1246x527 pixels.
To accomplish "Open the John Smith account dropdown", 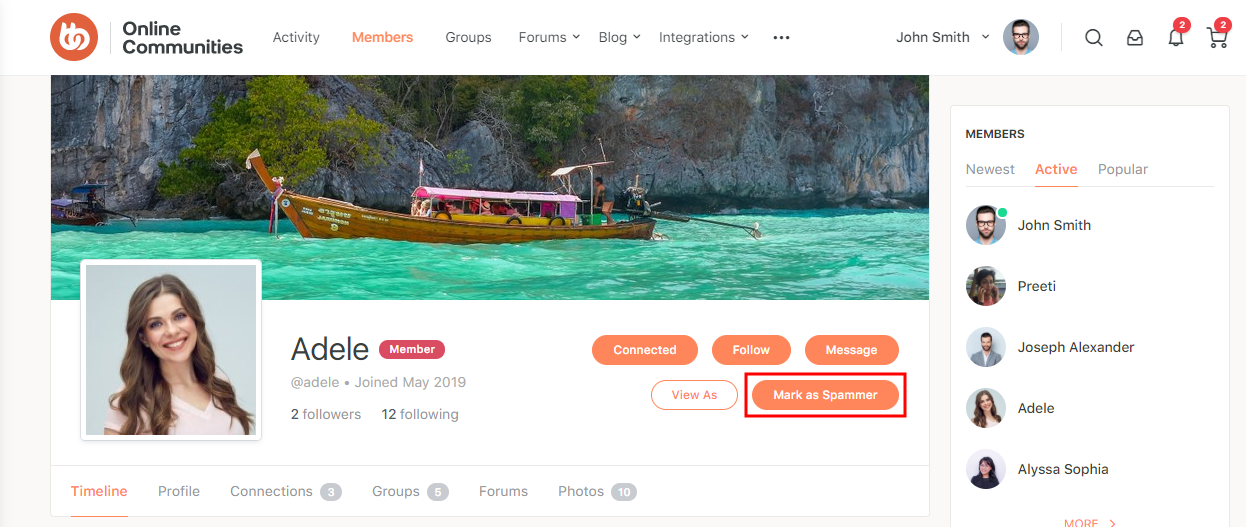I will coord(942,37).
